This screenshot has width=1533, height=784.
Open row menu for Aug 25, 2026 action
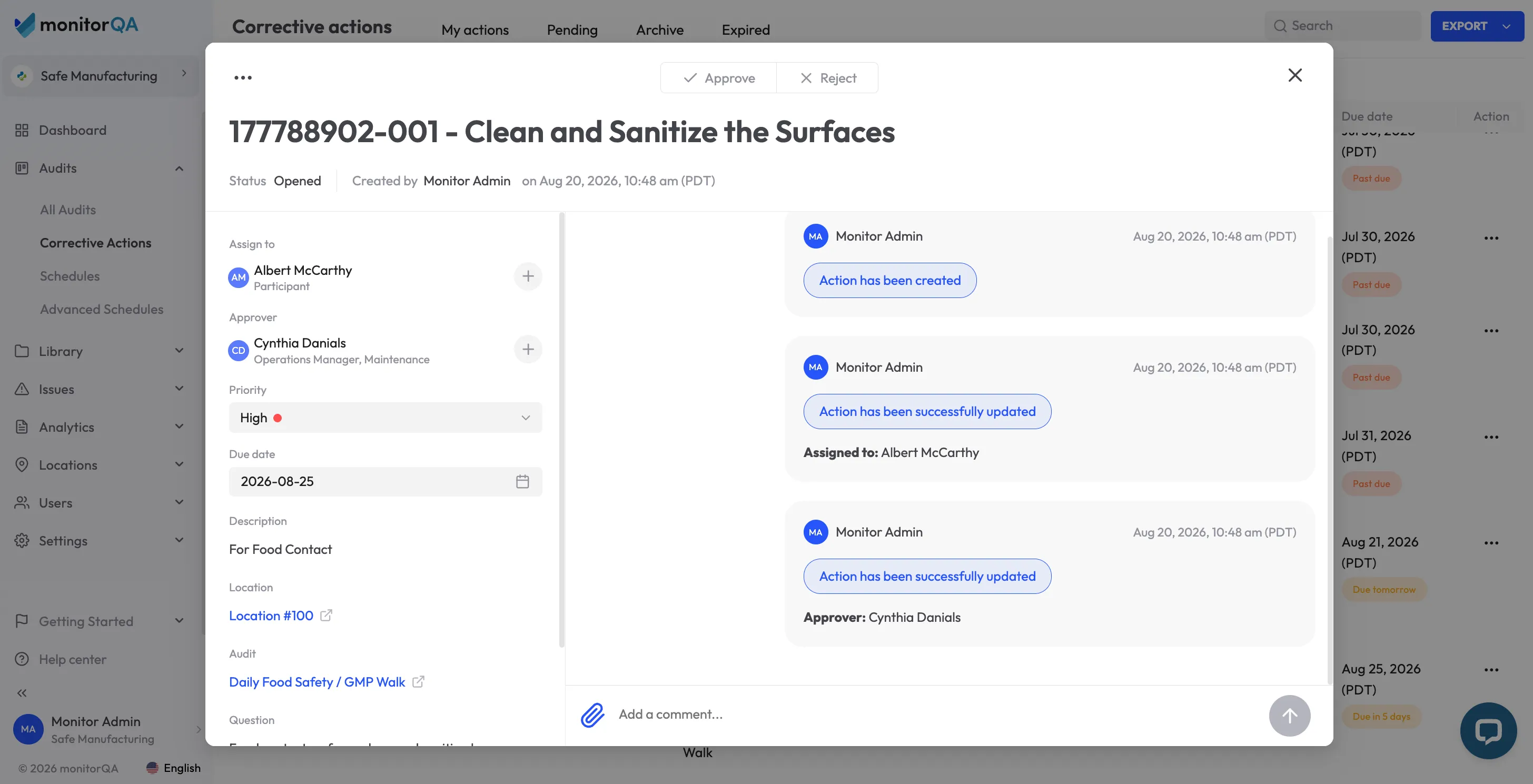click(1491, 670)
